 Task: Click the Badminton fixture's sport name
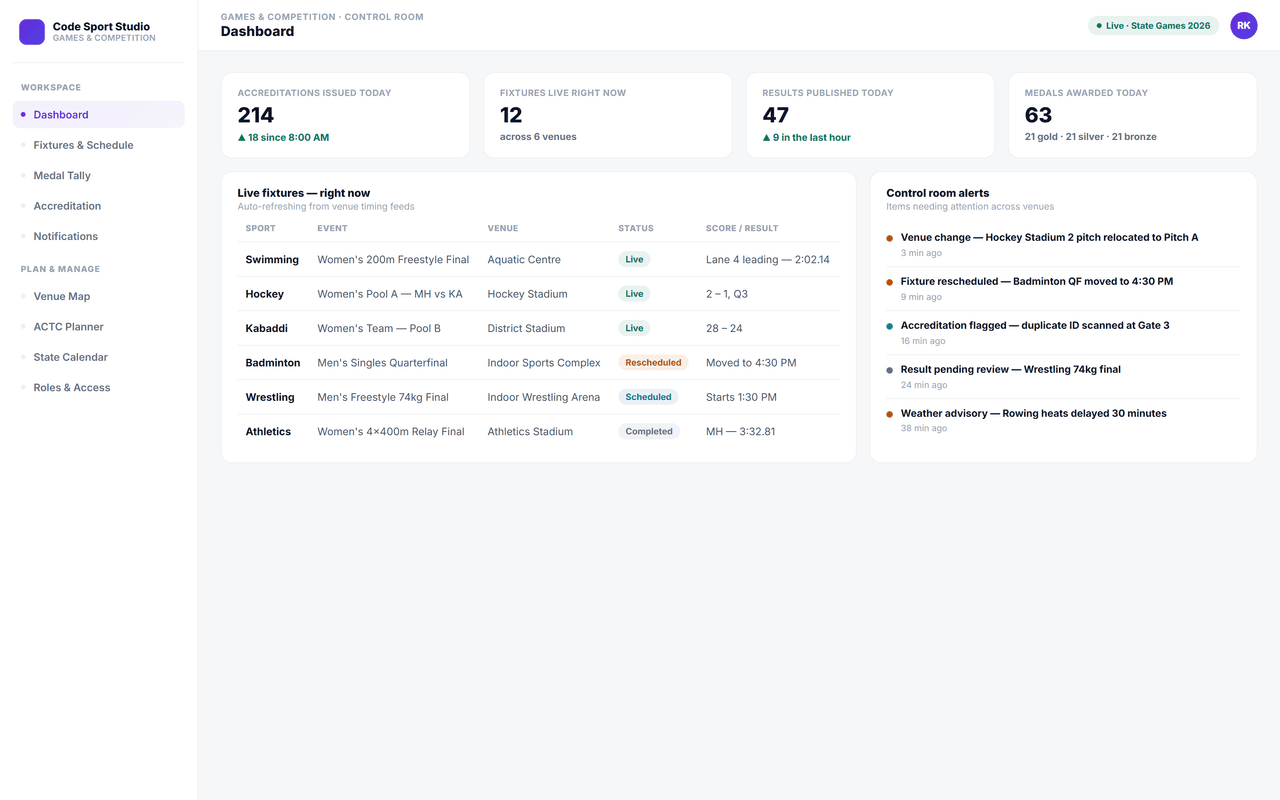tap(273, 363)
